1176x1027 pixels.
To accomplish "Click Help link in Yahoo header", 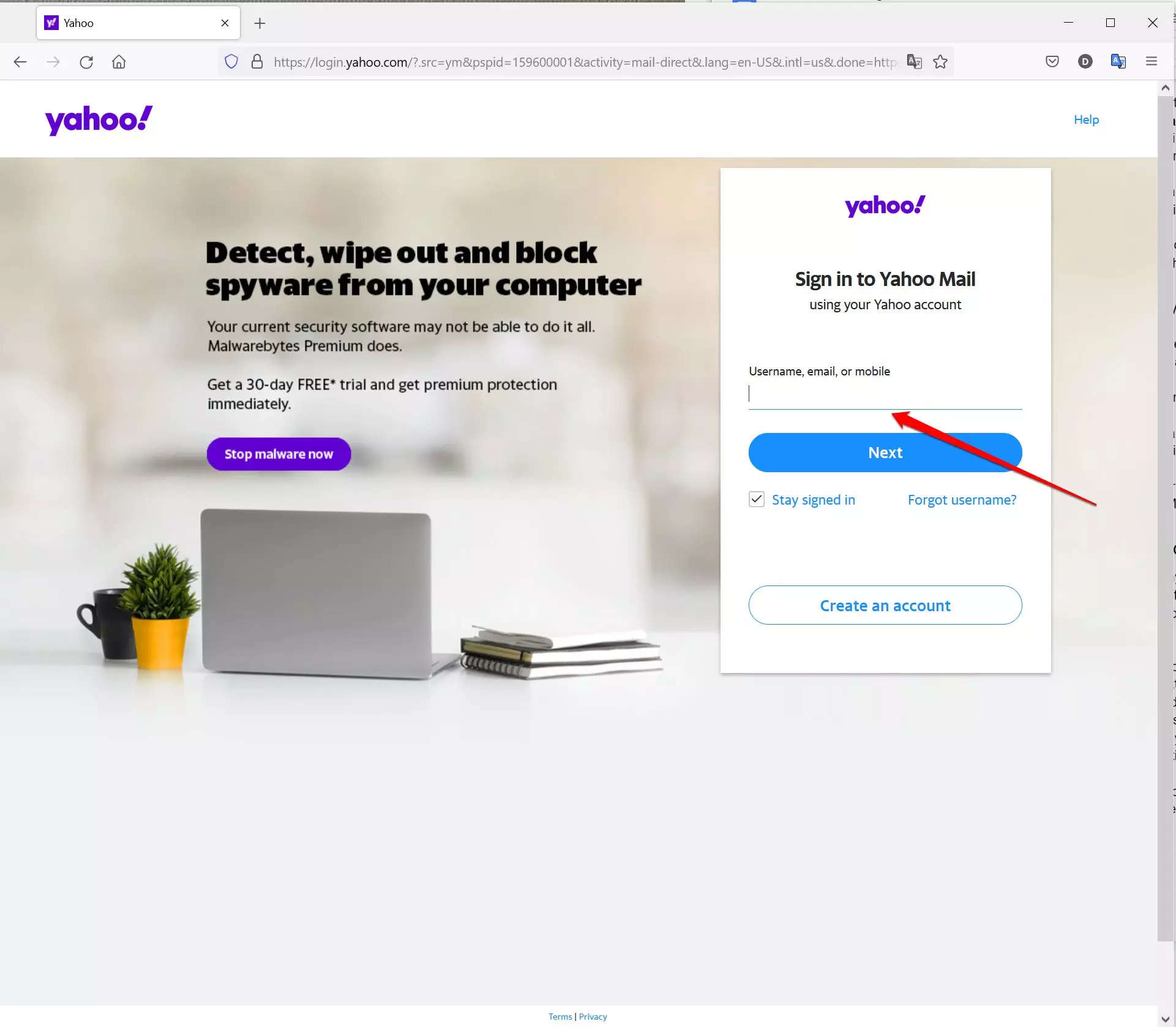I will pyautogui.click(x=1086, y=119).
